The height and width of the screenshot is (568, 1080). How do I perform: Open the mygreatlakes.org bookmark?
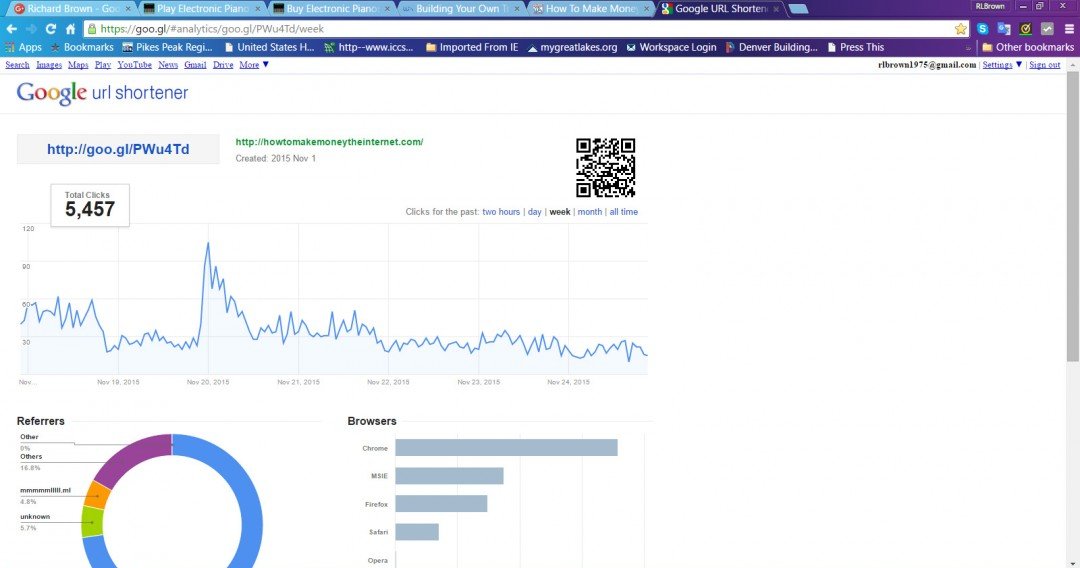tap(572, 48)
